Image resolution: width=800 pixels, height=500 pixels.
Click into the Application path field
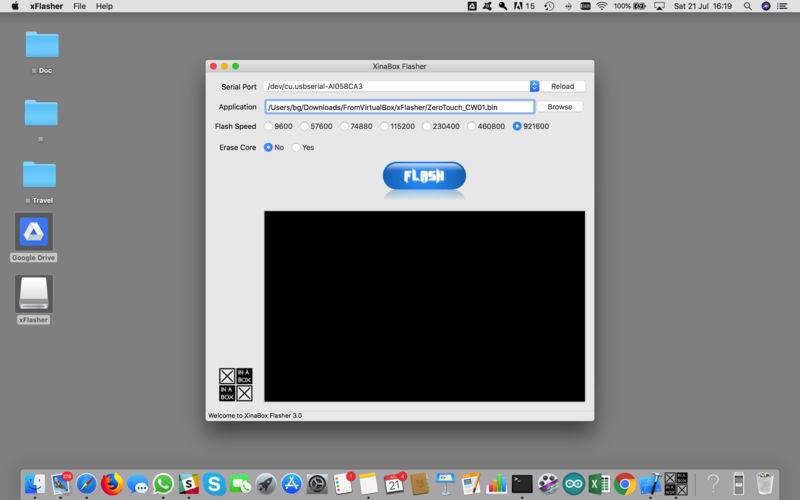coord(399,107)
